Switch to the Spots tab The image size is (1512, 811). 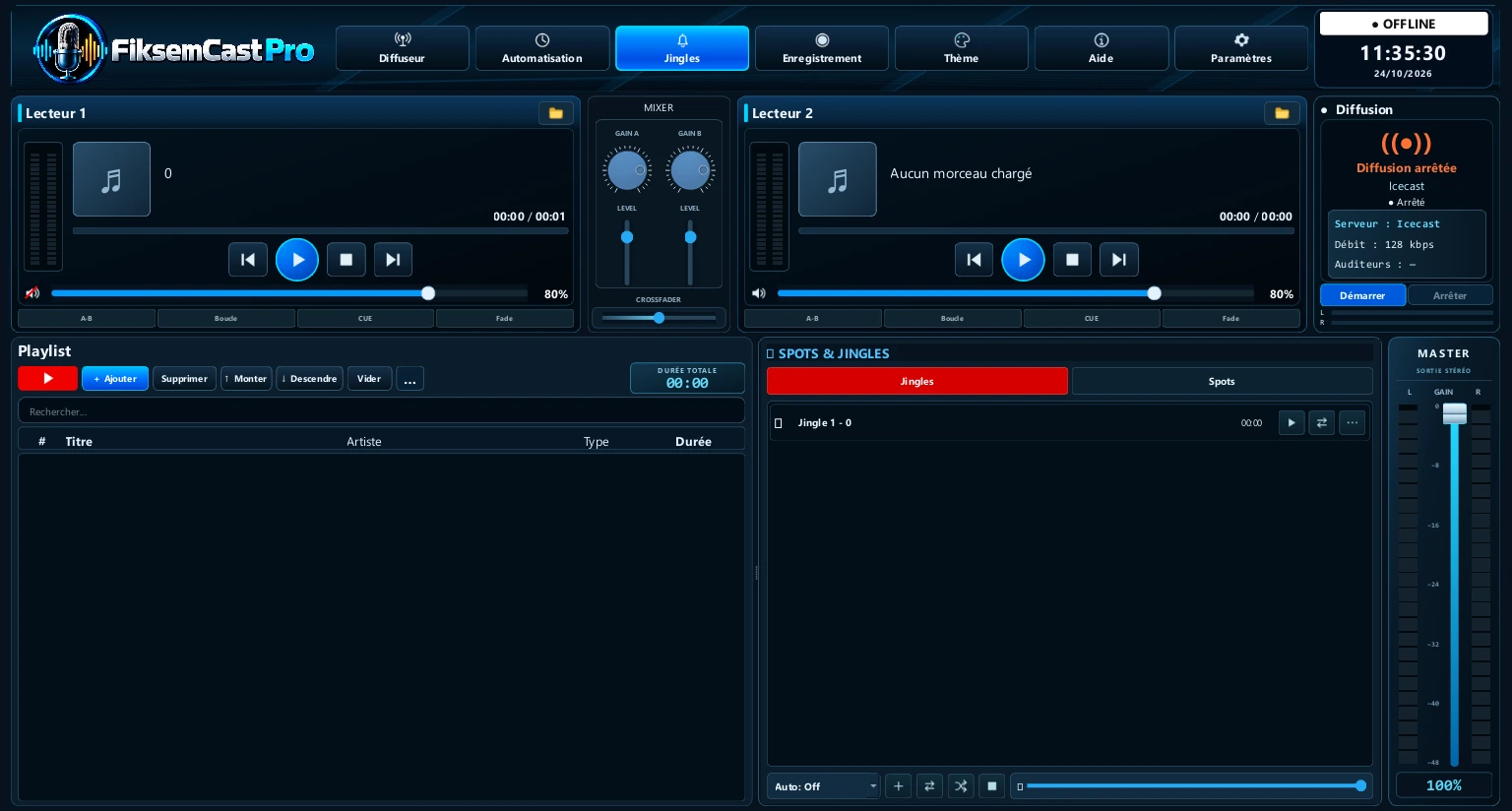click(x=1222, y=381)
